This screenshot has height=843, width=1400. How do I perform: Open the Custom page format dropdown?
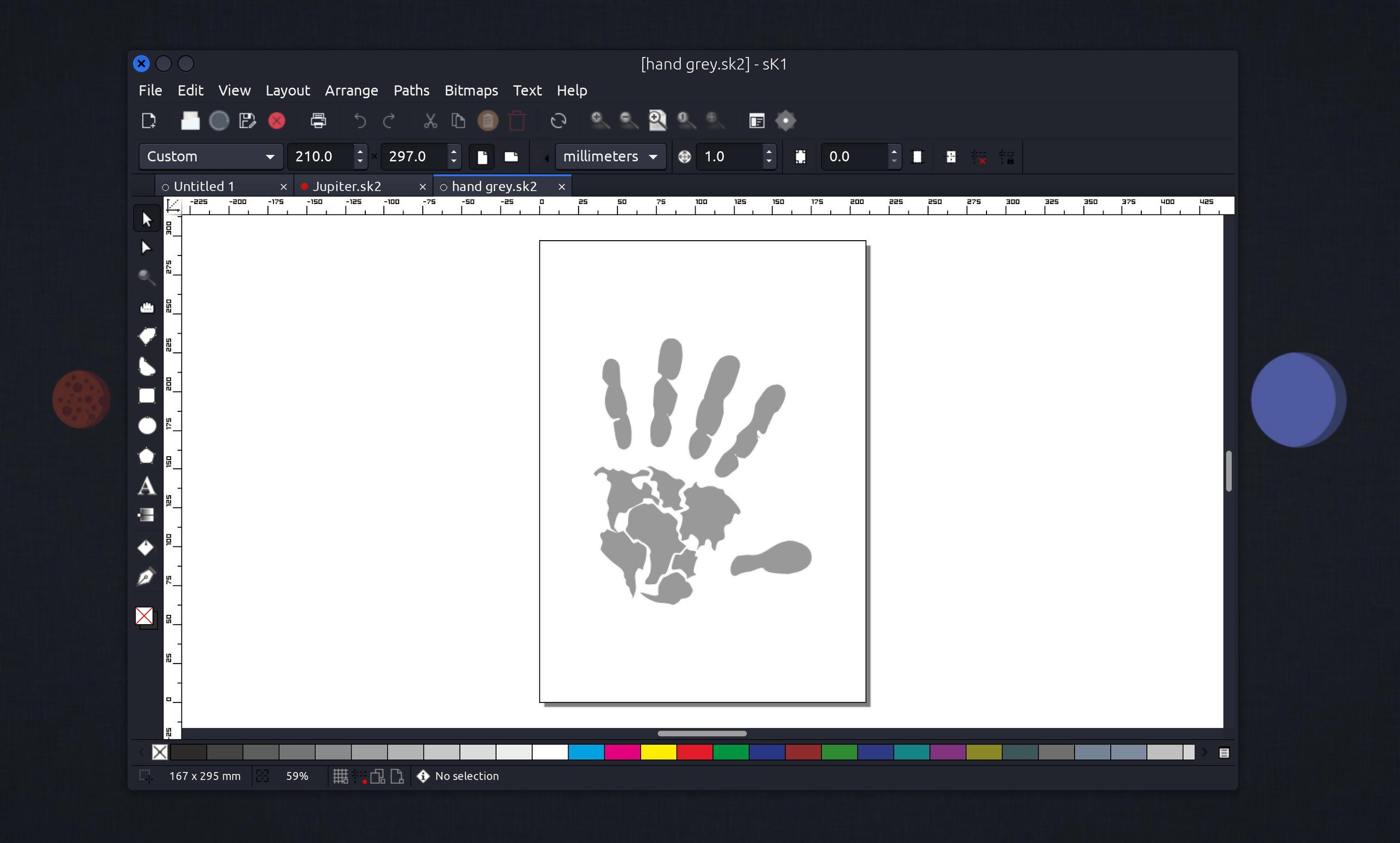pos(211,156)
